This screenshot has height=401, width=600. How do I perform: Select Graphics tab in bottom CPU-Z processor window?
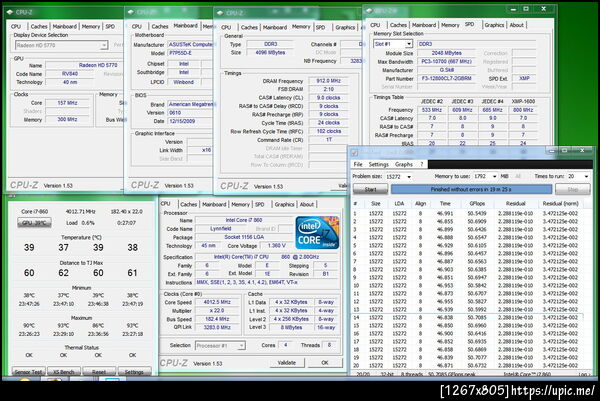pyautogui.click(x=284, y=204)
